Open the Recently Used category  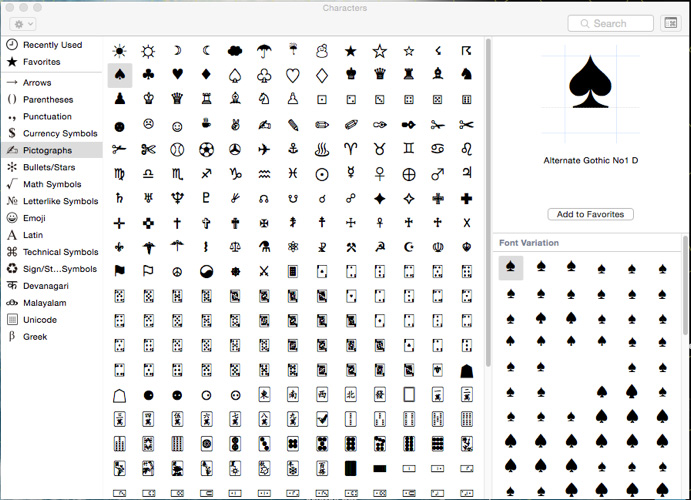pos(52,45)
